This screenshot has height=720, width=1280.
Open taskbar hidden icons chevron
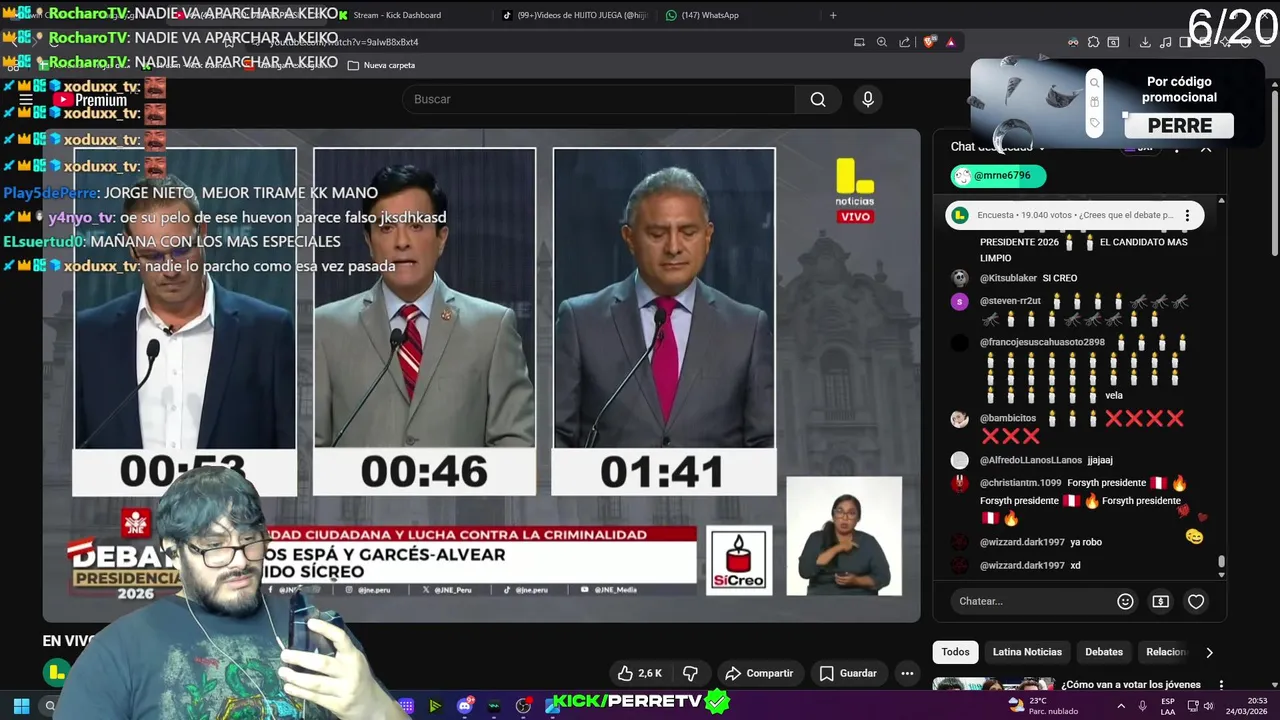(1120, 706)
